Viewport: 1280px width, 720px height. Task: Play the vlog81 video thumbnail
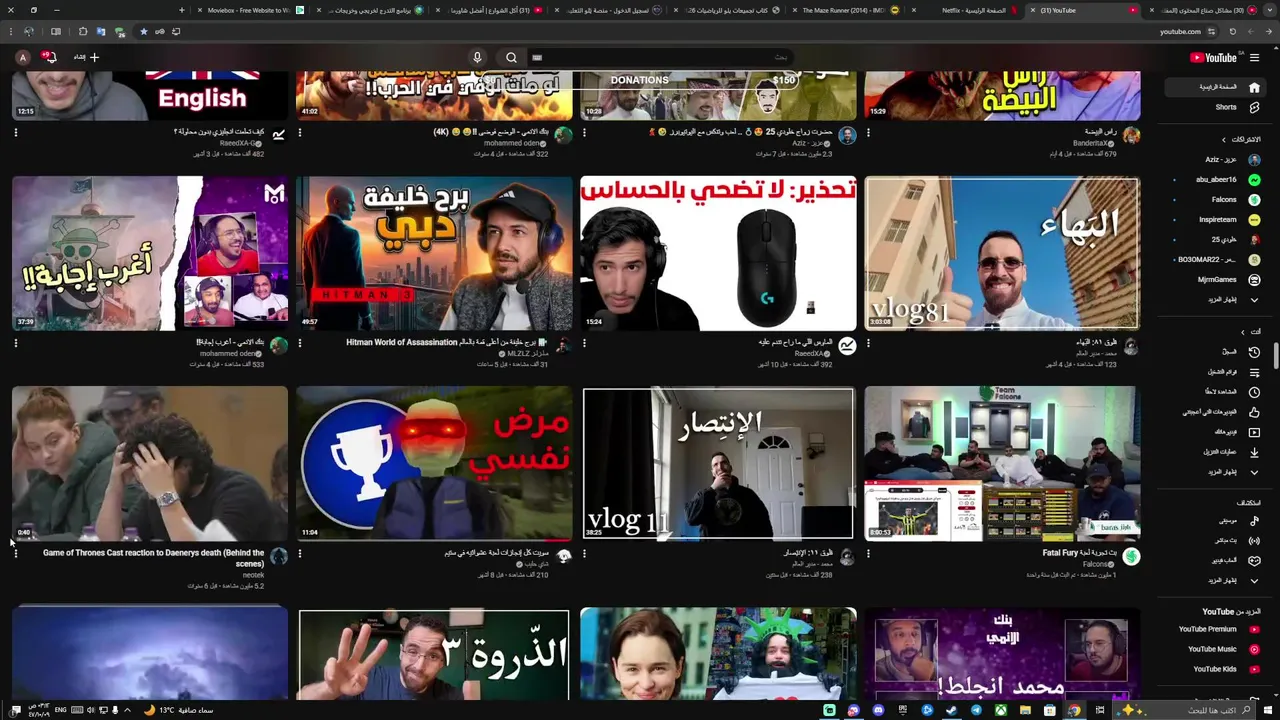point(1002,254)
